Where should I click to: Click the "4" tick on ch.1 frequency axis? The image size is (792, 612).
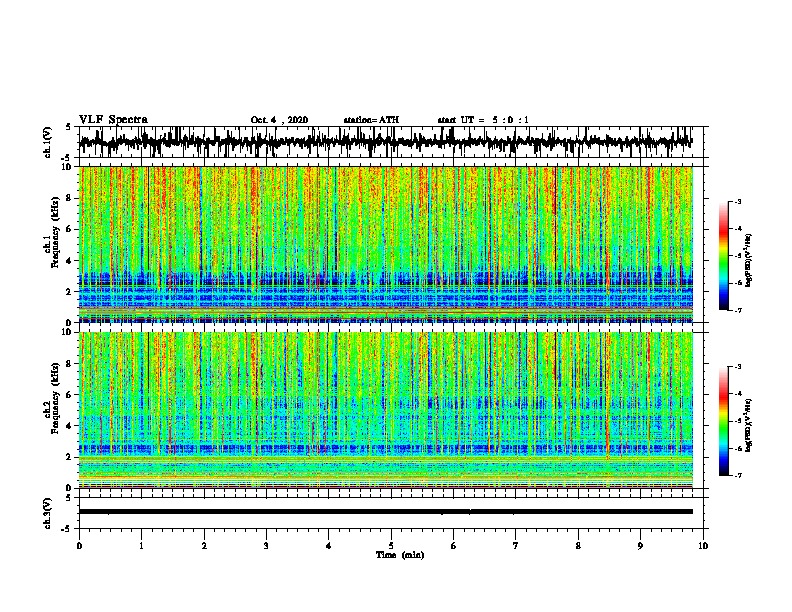pos(69,261)
